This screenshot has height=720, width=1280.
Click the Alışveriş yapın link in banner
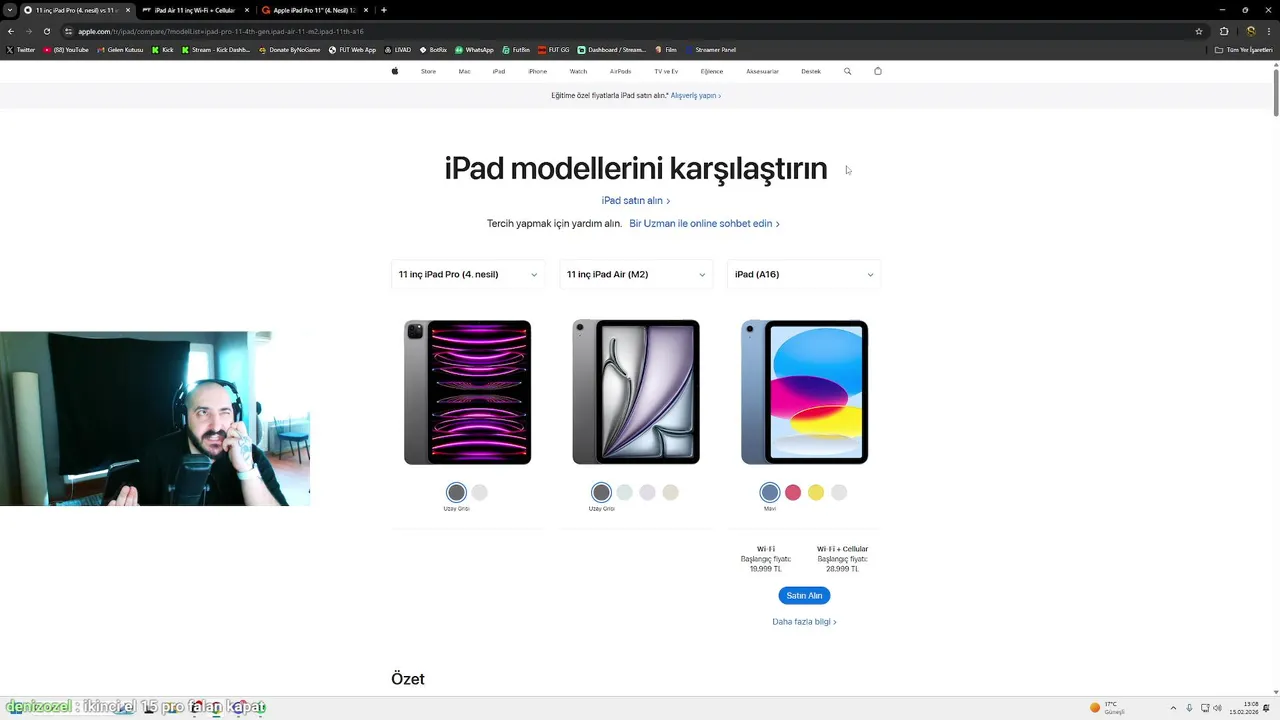[x=696, y=96]
